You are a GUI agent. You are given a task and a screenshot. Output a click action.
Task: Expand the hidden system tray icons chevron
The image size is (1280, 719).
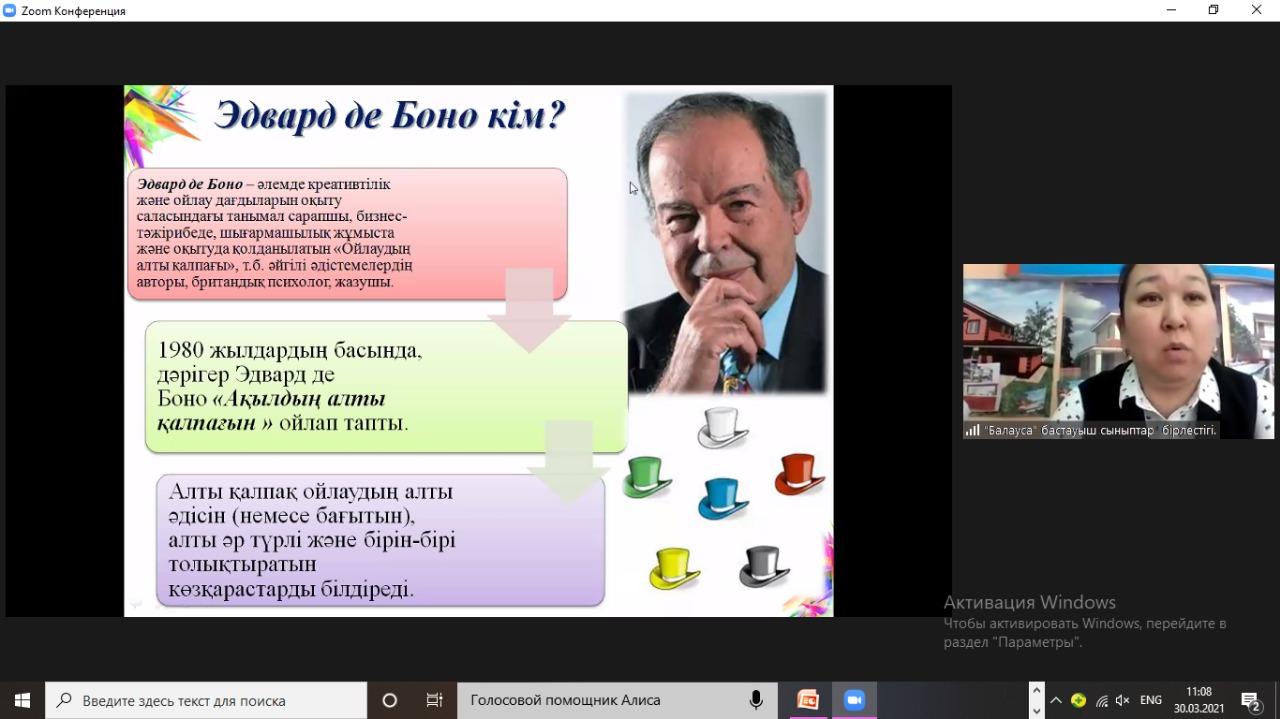[x=1055, y=700]
